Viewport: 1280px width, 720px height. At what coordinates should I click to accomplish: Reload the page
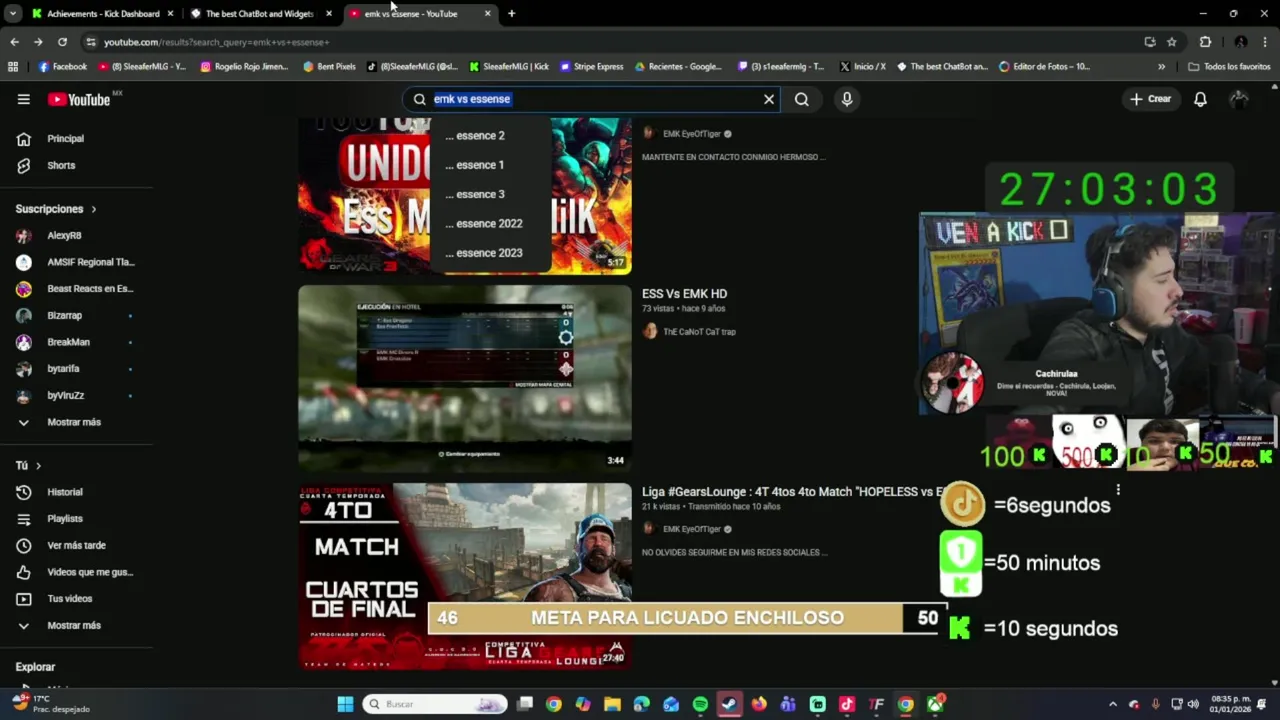click(62, 42)
